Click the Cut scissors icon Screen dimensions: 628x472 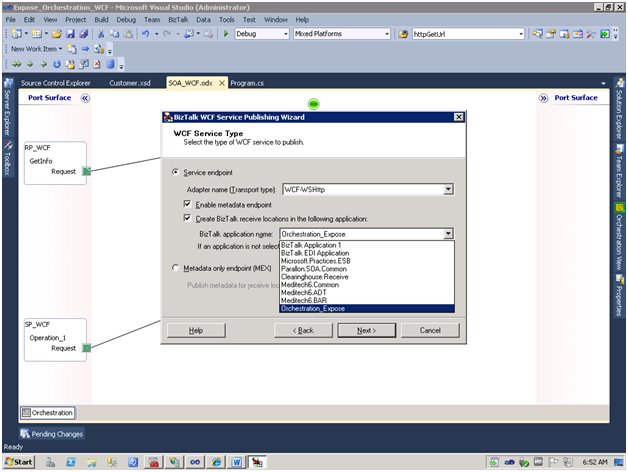[101, 34]
